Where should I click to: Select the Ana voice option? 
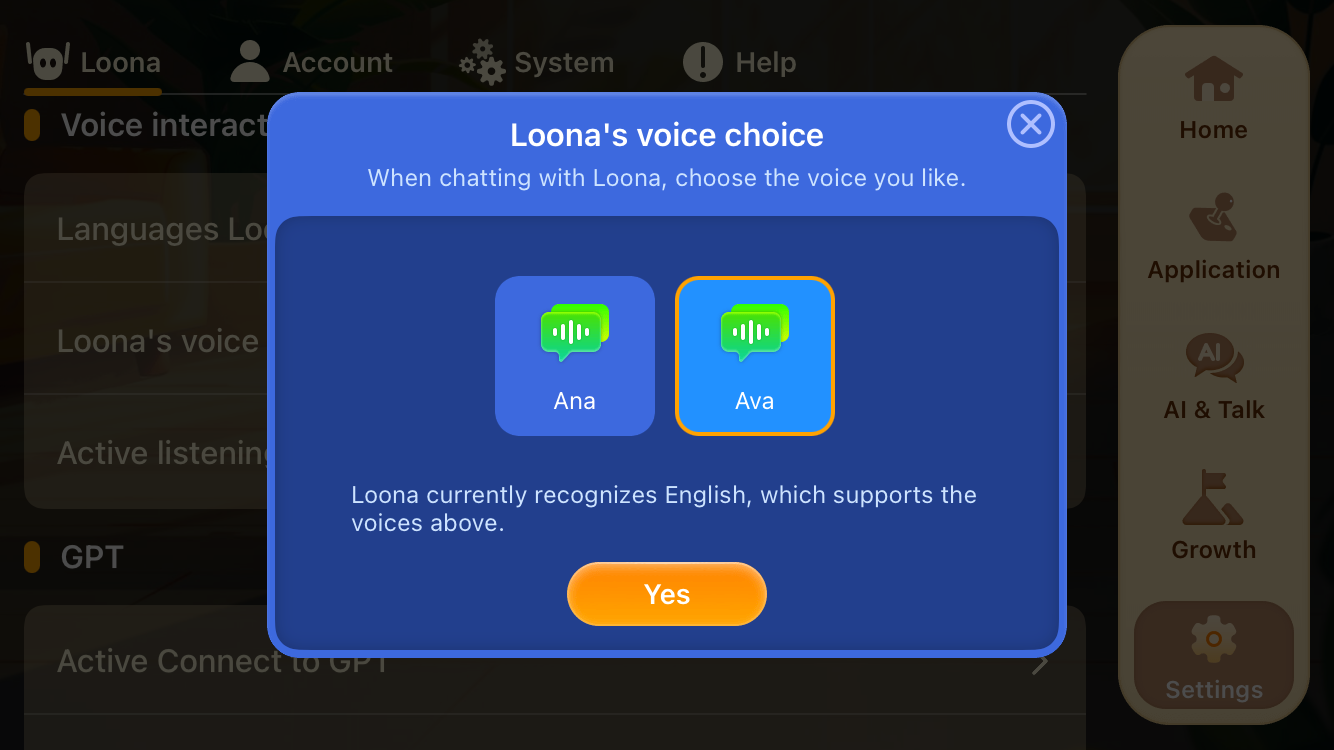point(575,356)
